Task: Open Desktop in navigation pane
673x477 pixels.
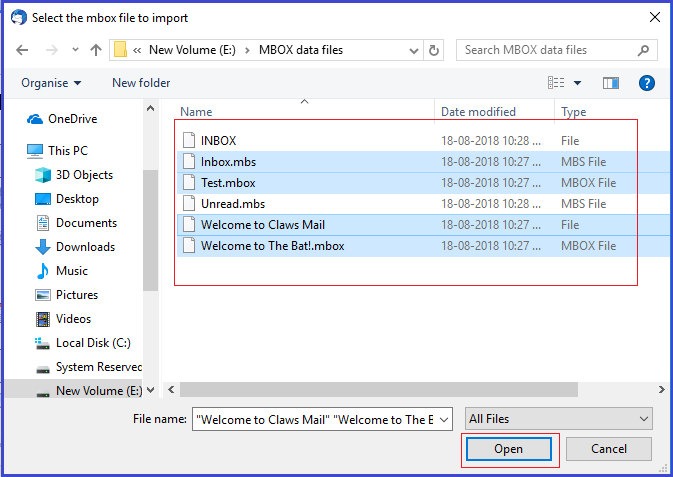Action: (x=77, y=199)
